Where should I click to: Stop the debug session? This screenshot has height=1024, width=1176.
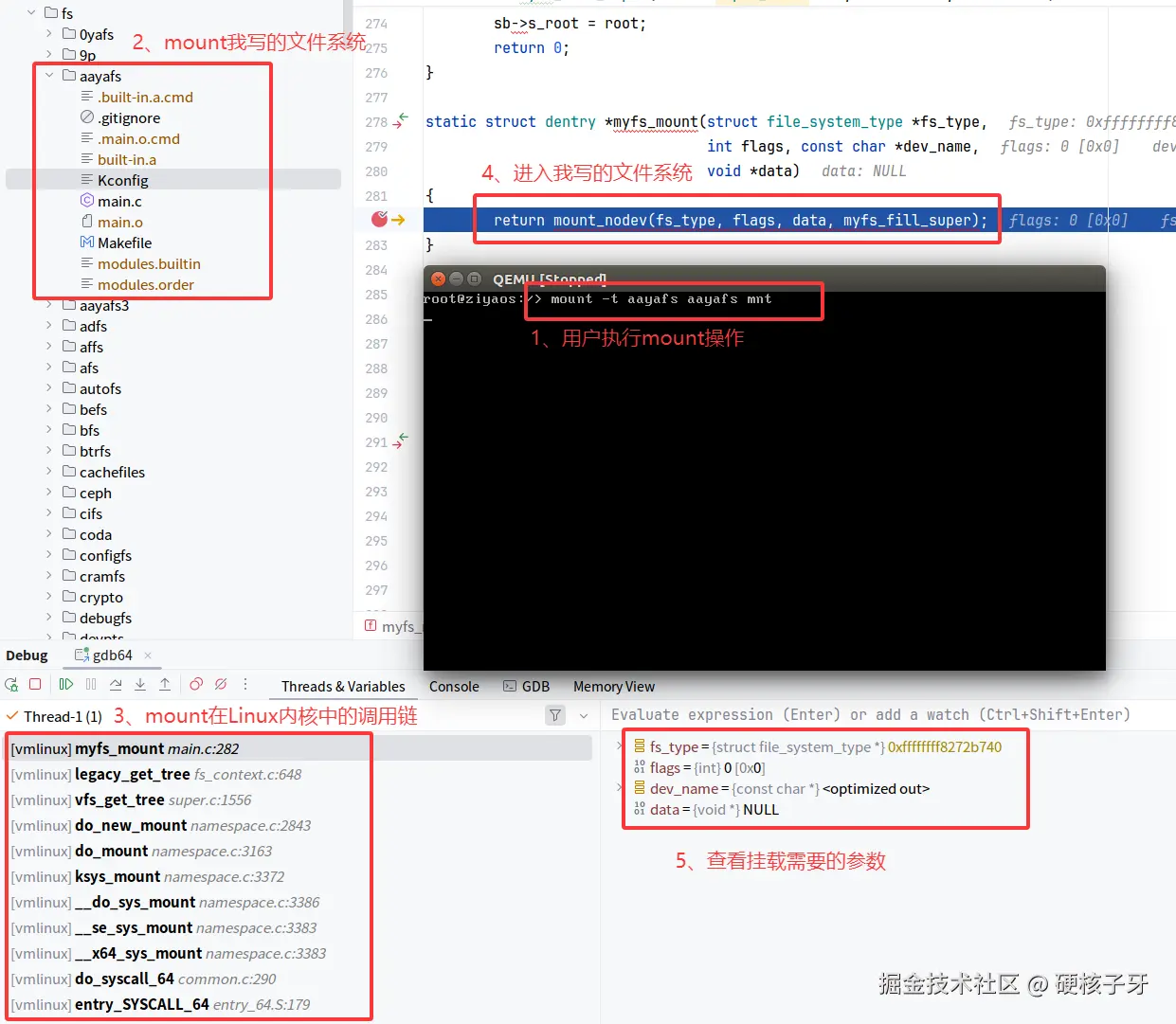[35, 684]
